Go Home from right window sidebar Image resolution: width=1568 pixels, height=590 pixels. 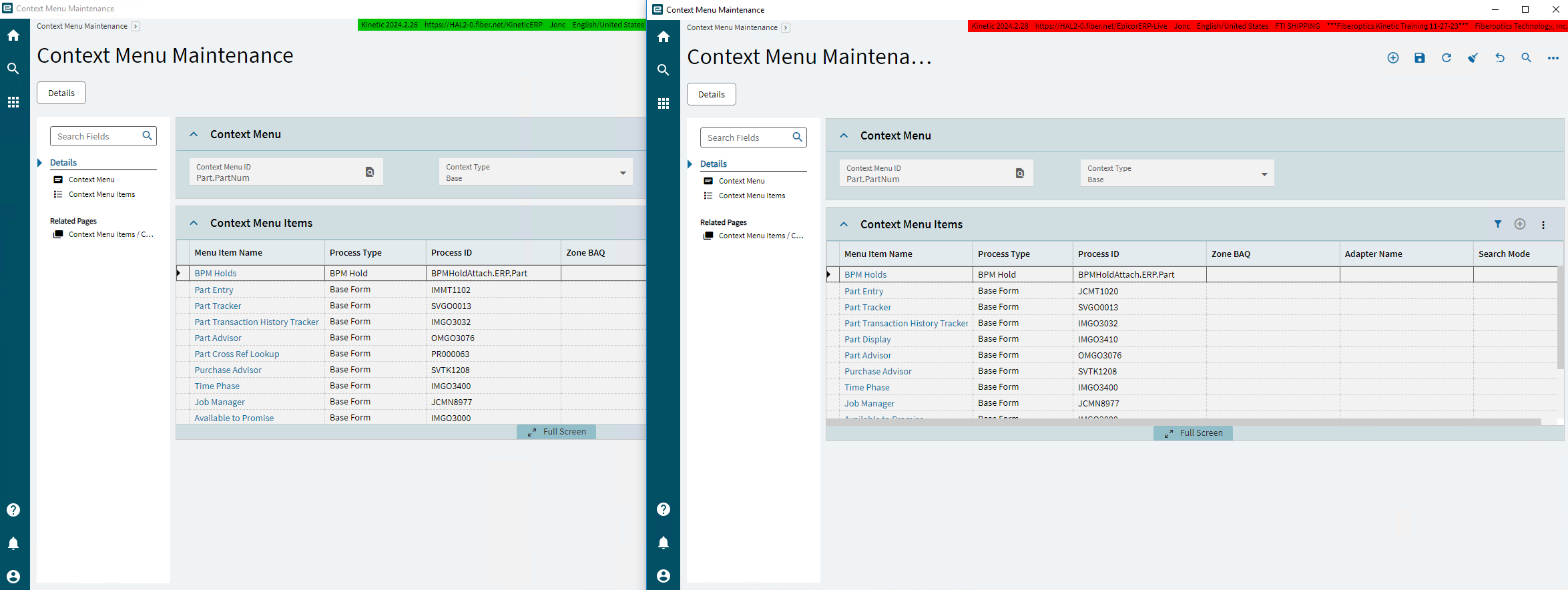click(664, 37)
